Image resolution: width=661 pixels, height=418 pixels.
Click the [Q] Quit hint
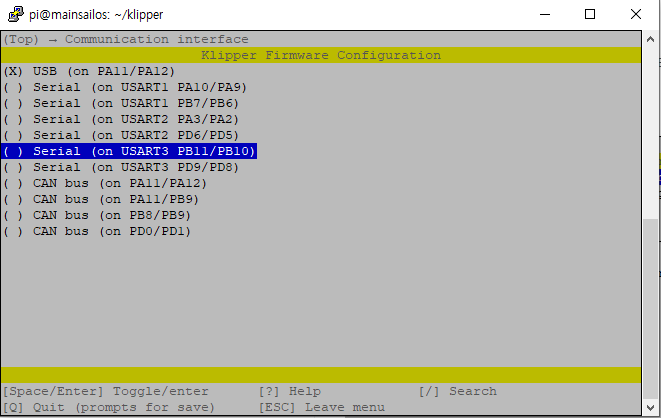click(x=109, y=407)
